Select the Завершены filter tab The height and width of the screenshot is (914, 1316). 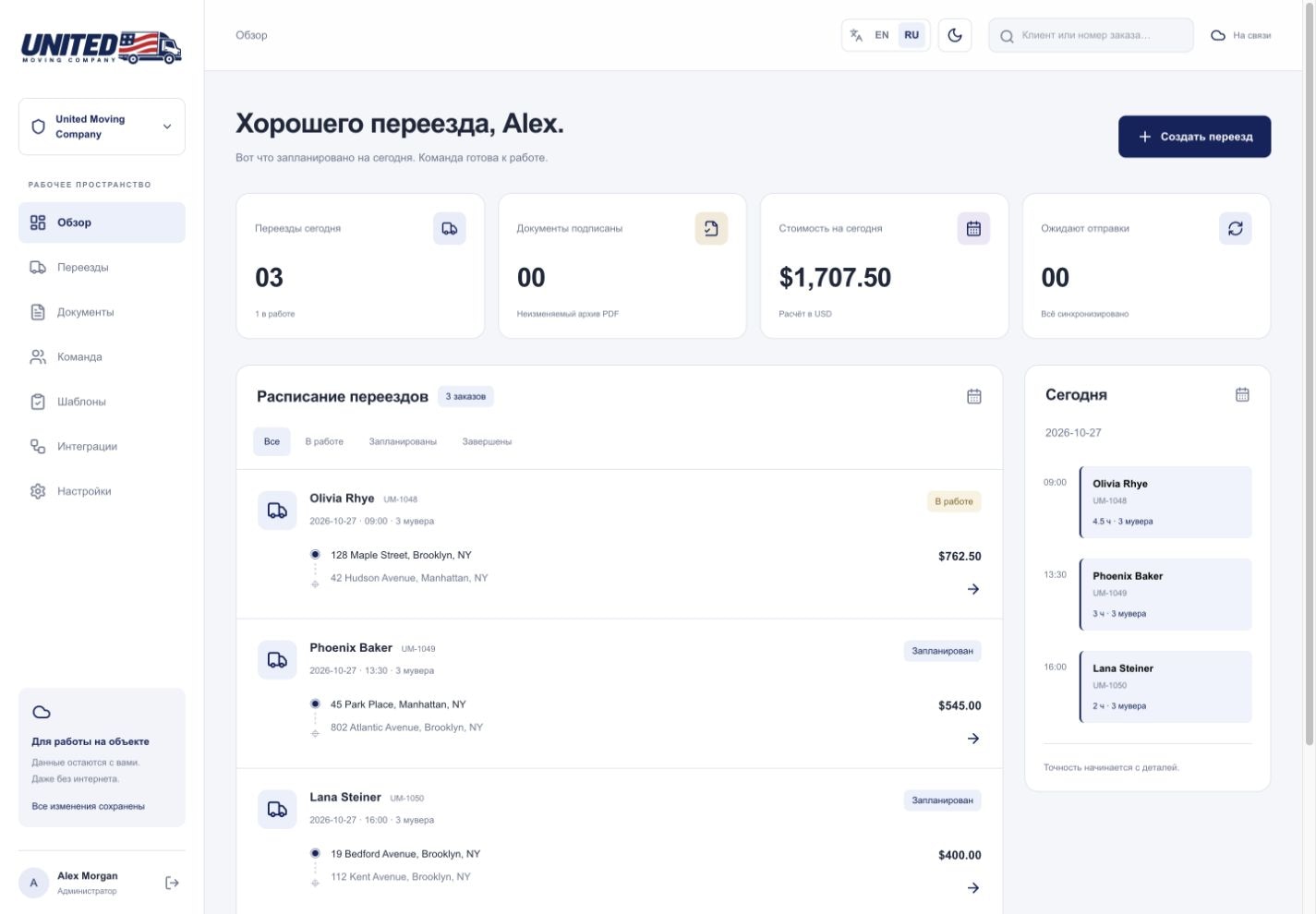(x=487, y=441)
